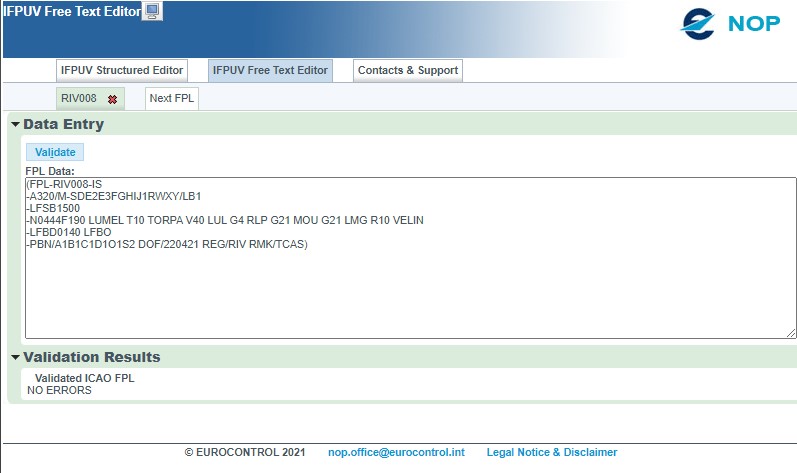Click the N0444F190 LUMEL route line
This screenshot has width=797, height=473.
(x=225, y=220)
